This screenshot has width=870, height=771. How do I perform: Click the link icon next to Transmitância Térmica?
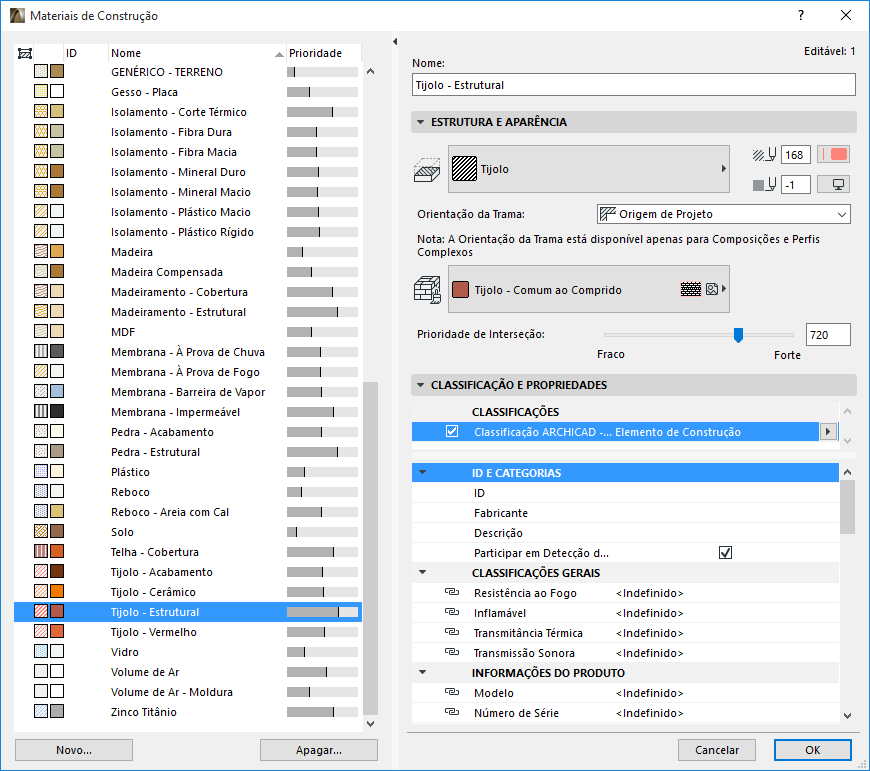452,632
